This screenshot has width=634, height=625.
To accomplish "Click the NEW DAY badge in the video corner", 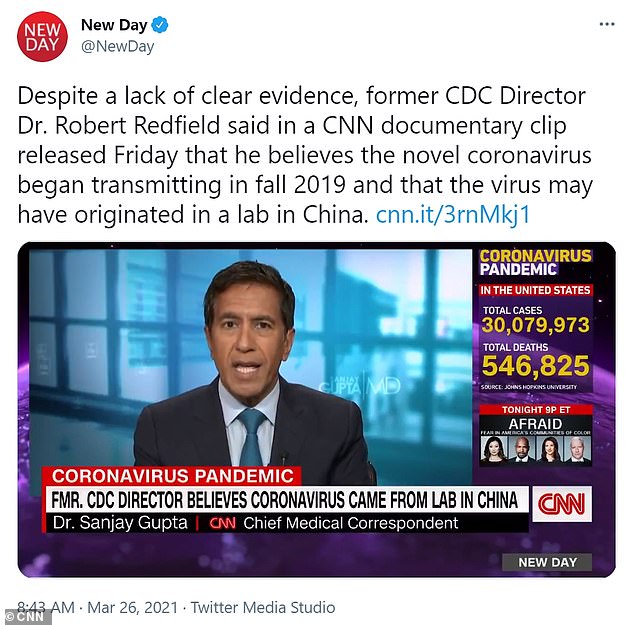I will click(547, 562).
